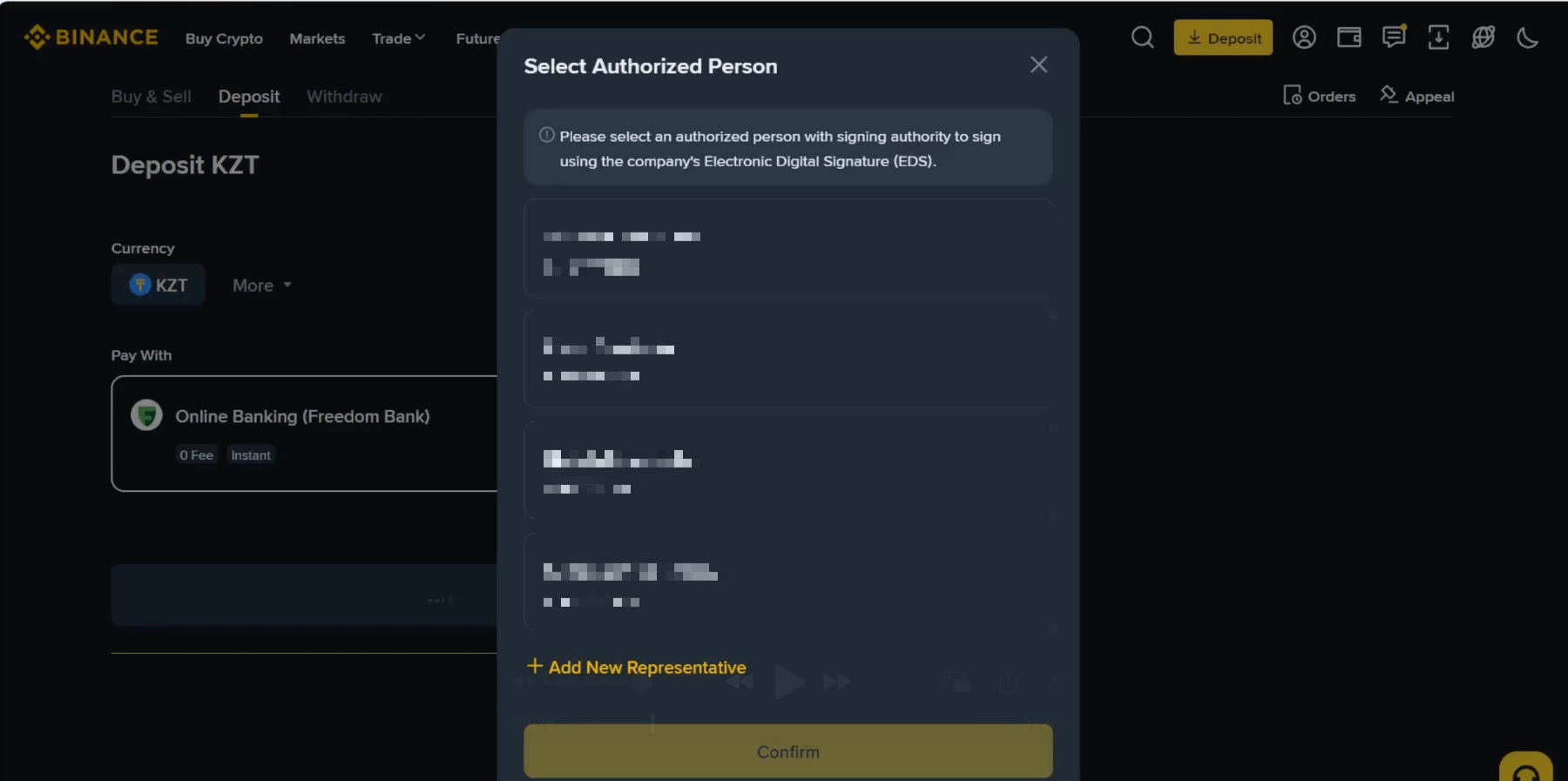Open the language globe icon
Image resolution: width=1568 pixels, height=781 pixels.
click(1484, 37)
